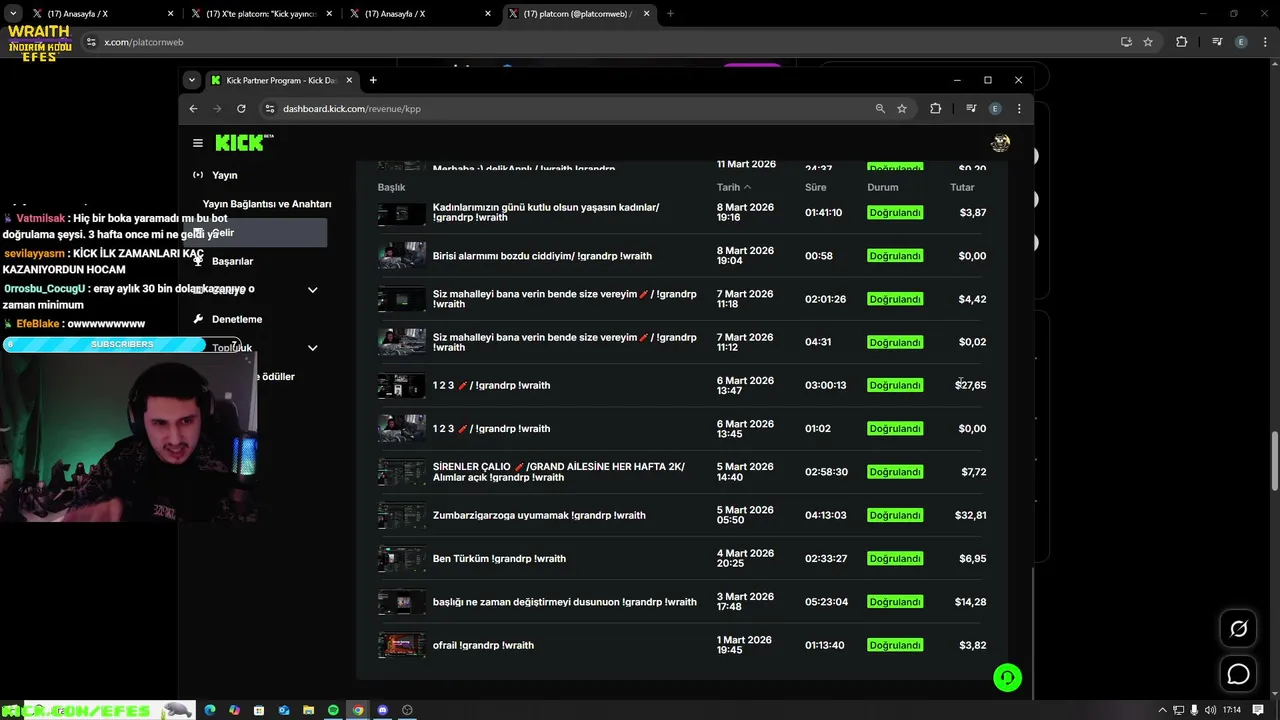
Task: Open thumbnail of SİRENLER ÇALIO stream
Action: tap(401, 472)
